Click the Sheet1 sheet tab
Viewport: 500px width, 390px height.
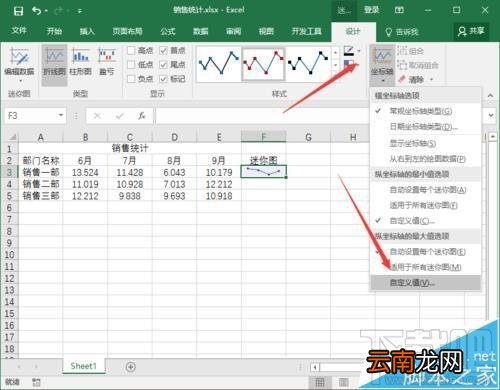(83, 366)
